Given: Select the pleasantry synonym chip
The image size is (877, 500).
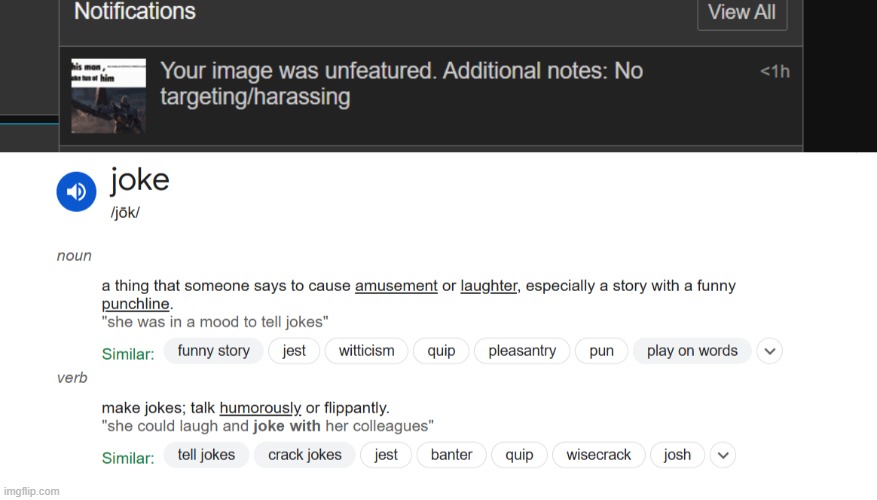Looking at the screenshot, I should coord(522,351).
